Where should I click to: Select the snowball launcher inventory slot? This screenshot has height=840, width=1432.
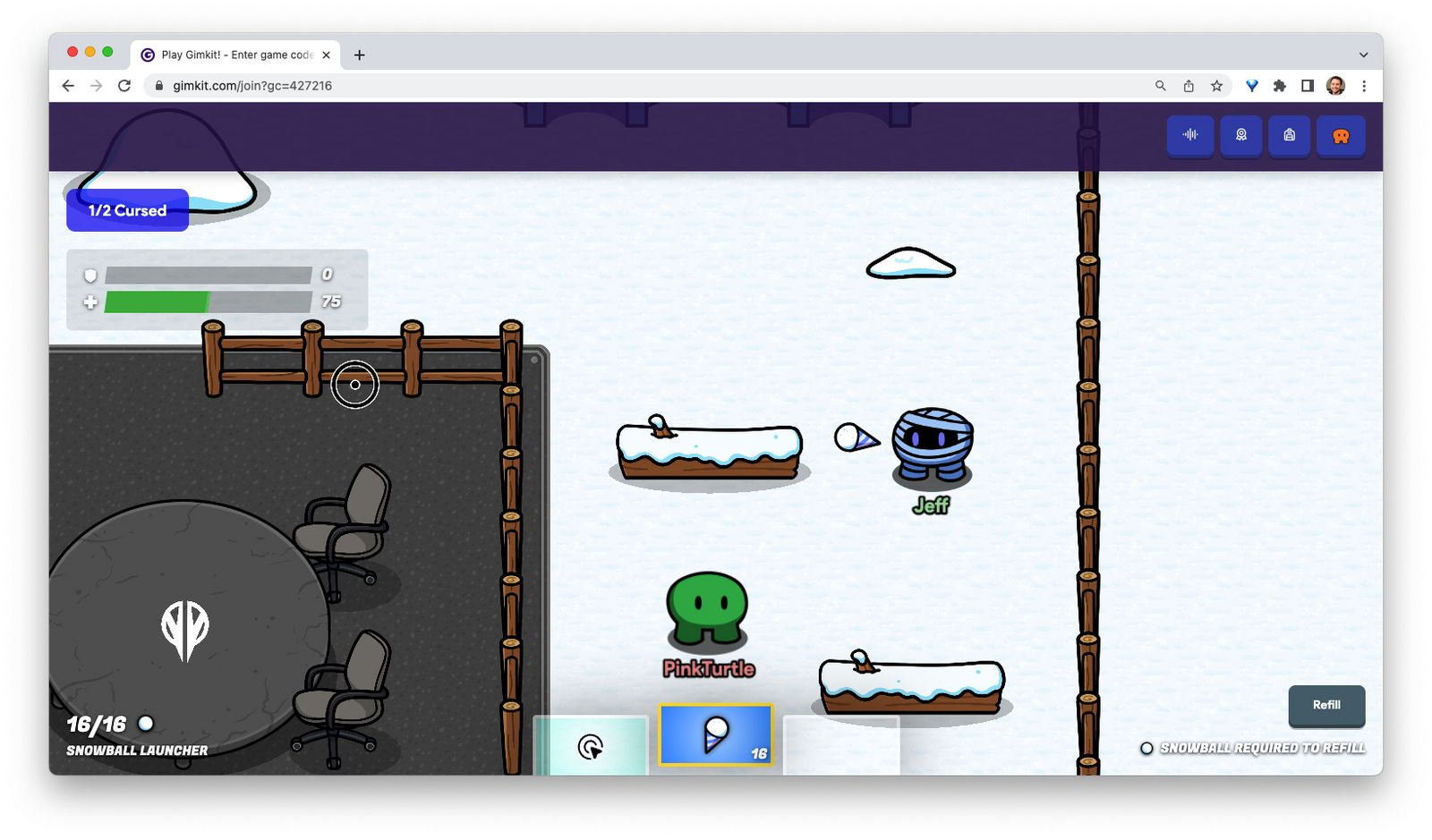pyautogui.click(x=716, y=735)
